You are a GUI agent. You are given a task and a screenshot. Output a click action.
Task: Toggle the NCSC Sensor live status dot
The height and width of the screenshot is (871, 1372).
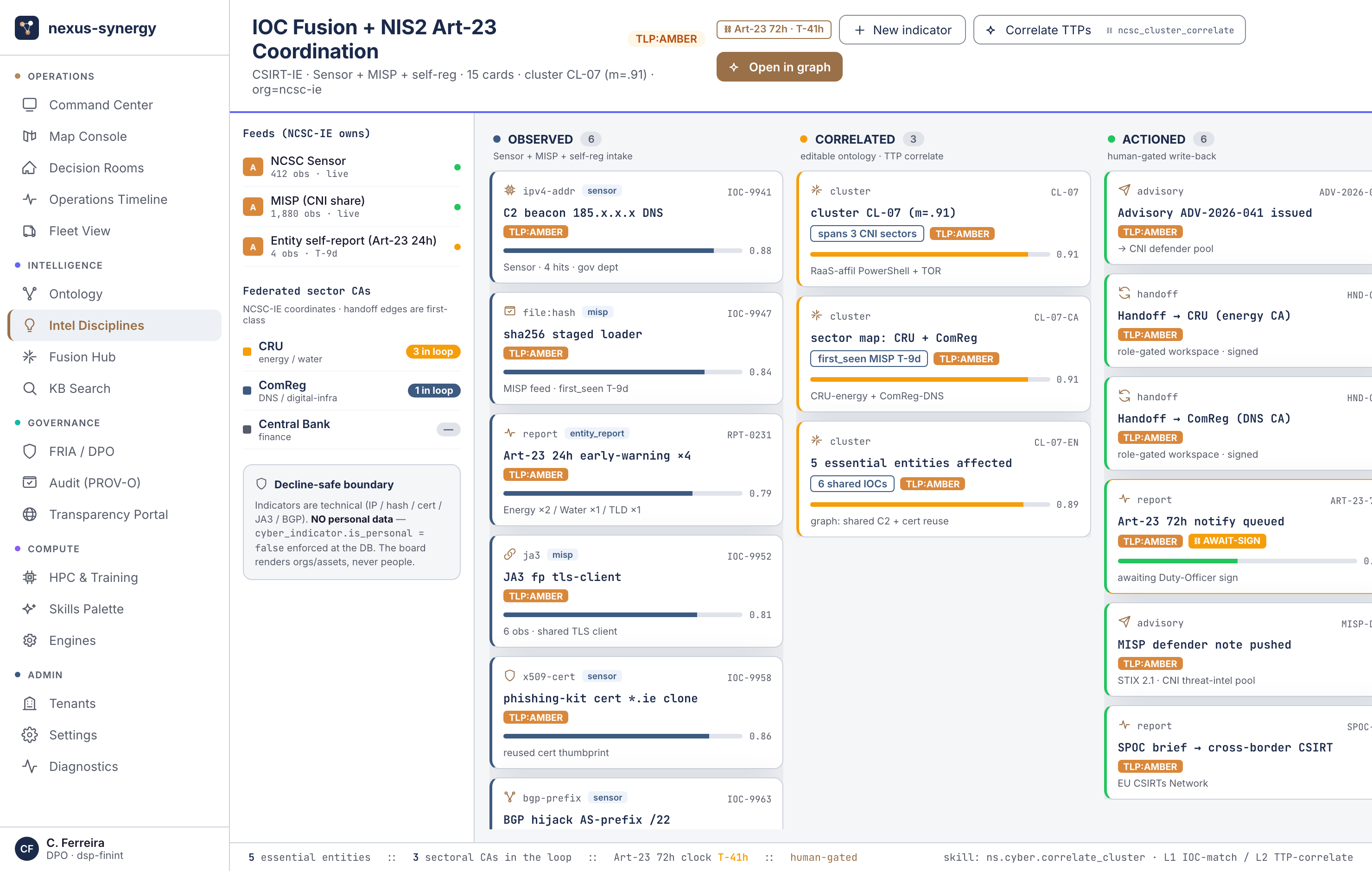pyautogui.click(x=457, y=167)
